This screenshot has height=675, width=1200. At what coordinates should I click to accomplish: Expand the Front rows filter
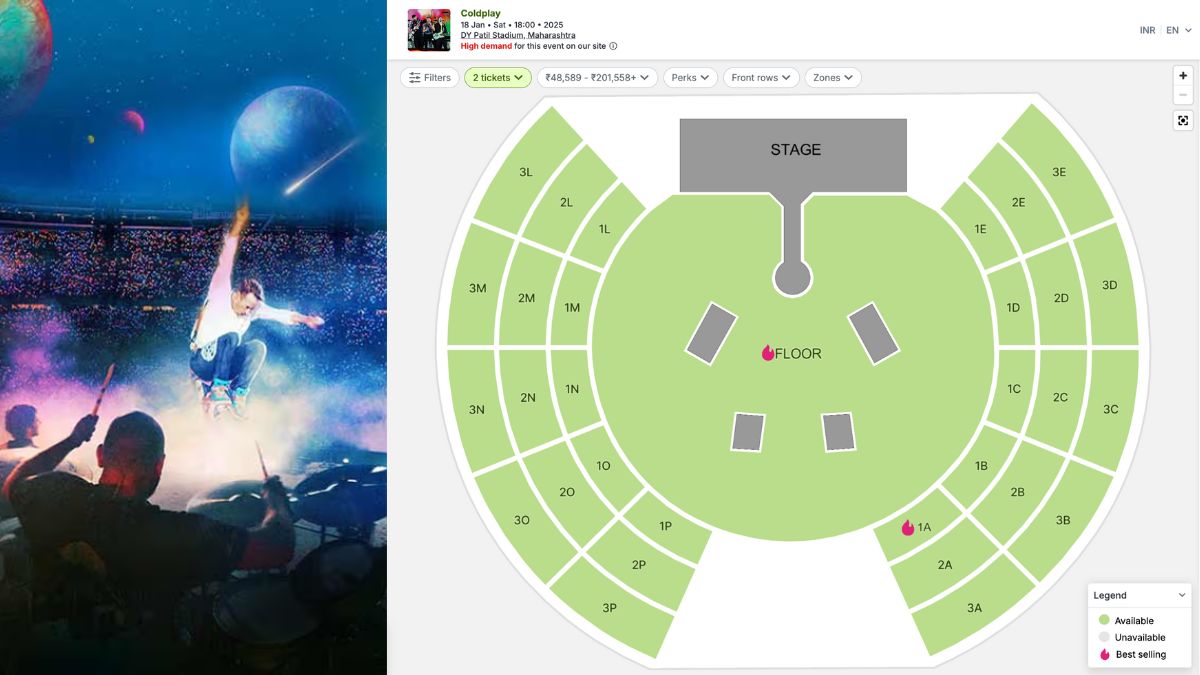point(761,78)
